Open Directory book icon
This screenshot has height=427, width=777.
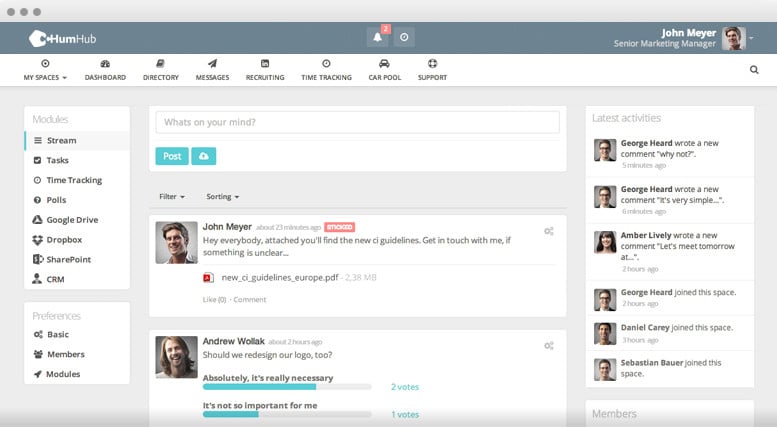[x=161, y=63]
